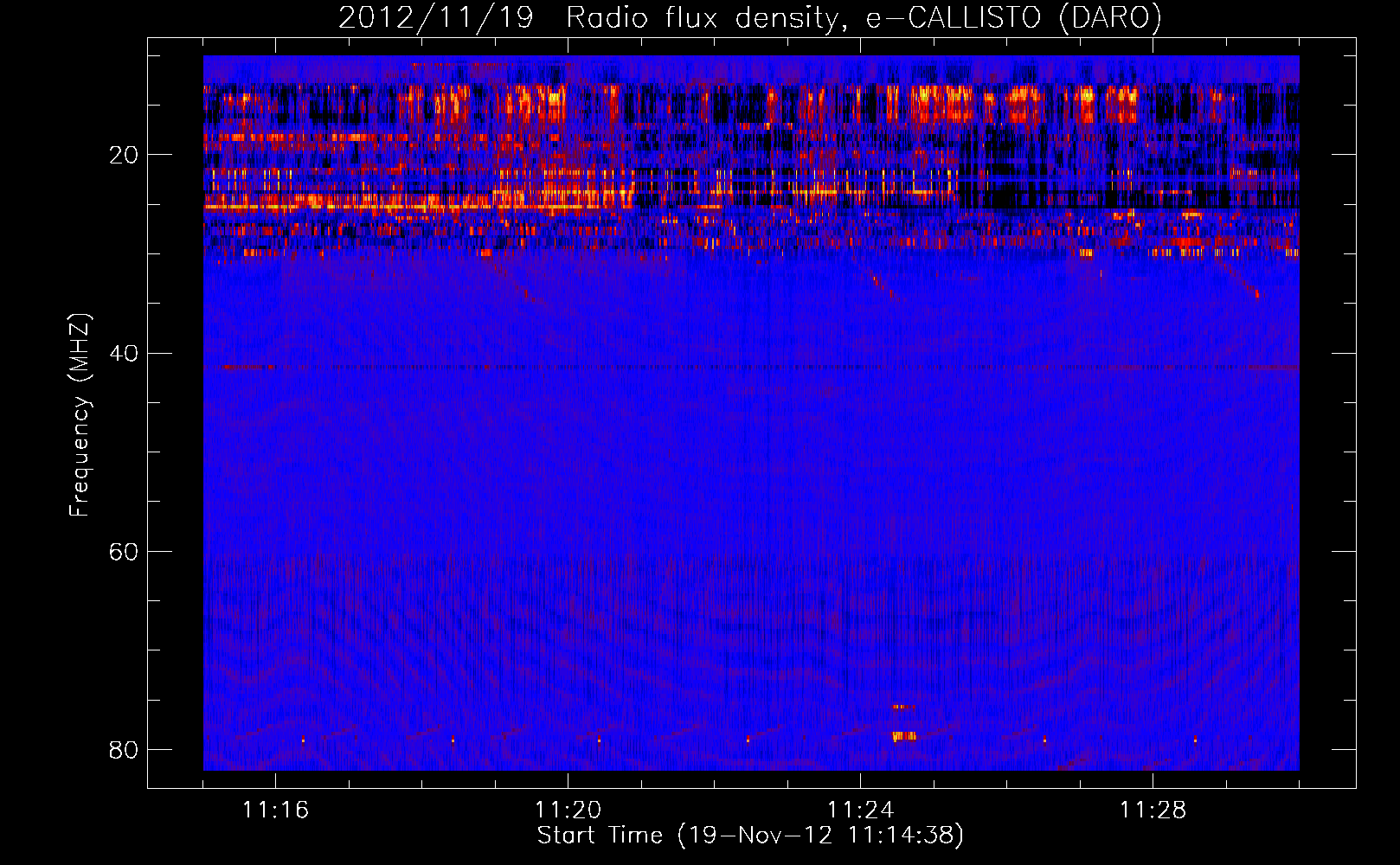Click the 'Start Time (19-Nov-12 11:14:38)' label
1400x865 pixels.
(750, 836)
